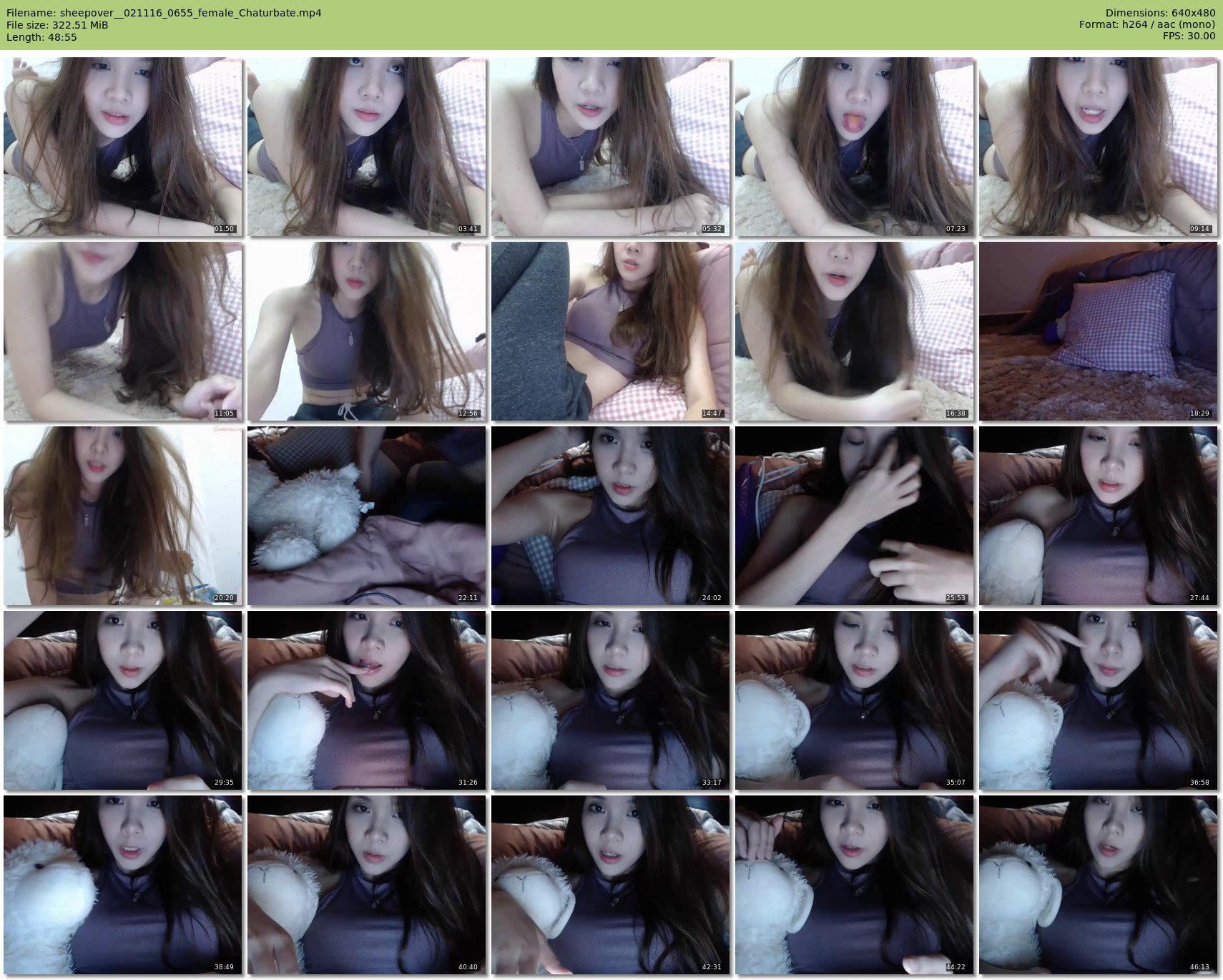
Task: Click the Filename text in header
Action: (164, 13)
